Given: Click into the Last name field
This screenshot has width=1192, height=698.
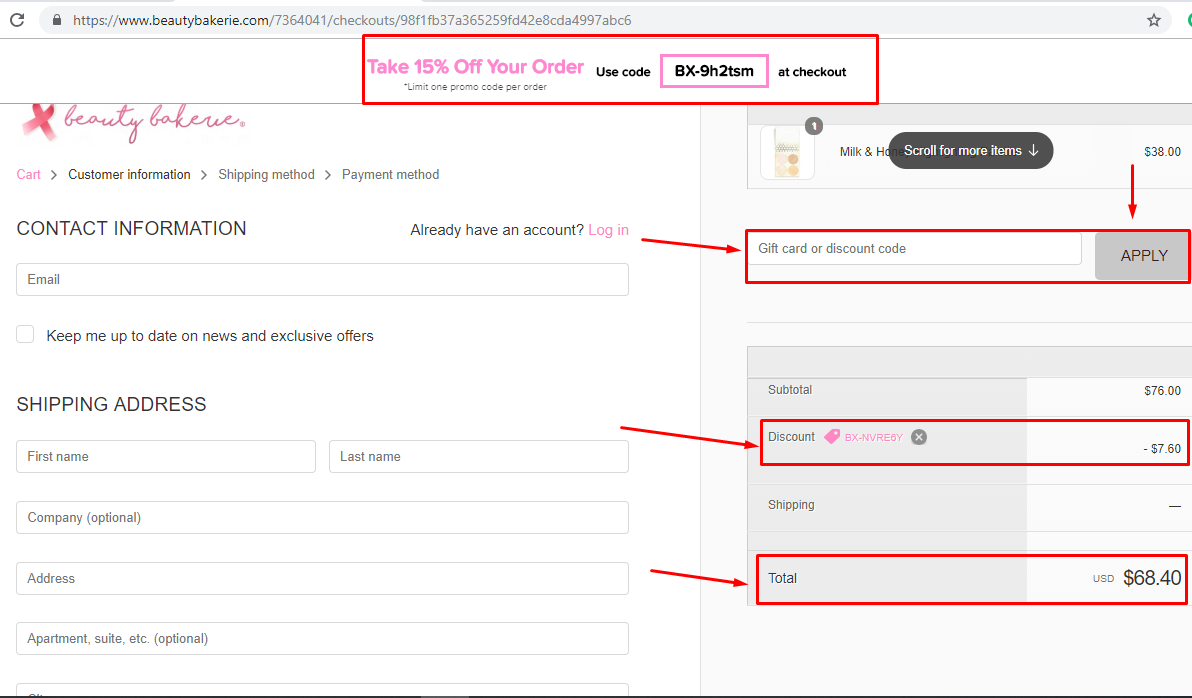Looking at the screenshot, I should pyautogui.click(x=479, y=456).
